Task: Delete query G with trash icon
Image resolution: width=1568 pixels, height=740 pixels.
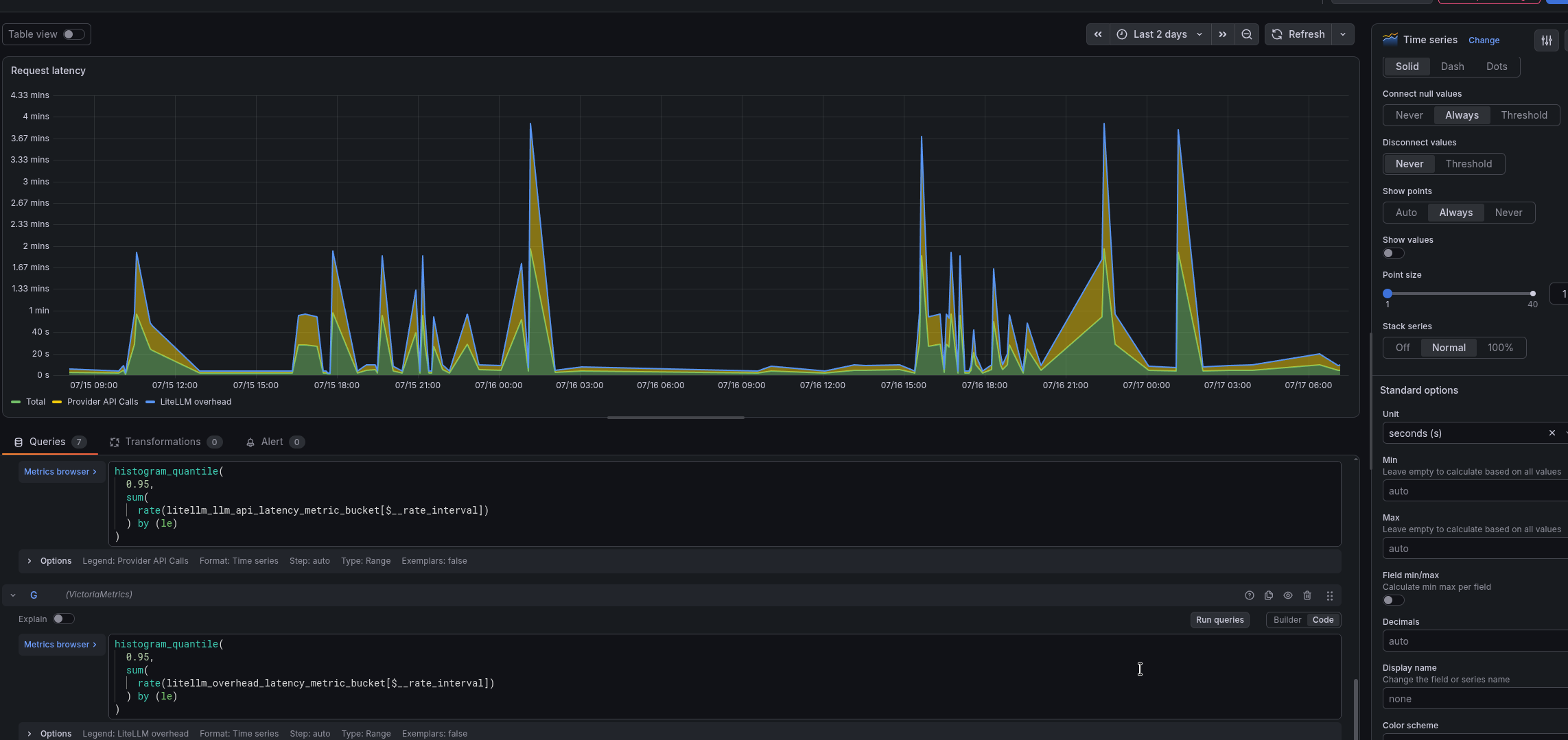Action: click(x=1307, y=595)
